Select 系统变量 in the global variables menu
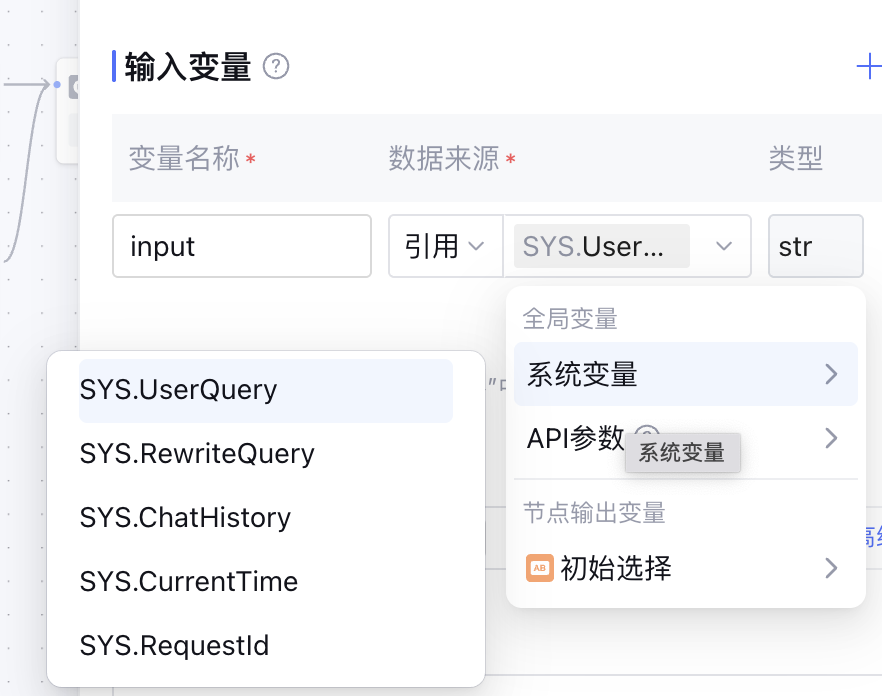The height and width of the screenshot is (696, 882). click(582, 375)
